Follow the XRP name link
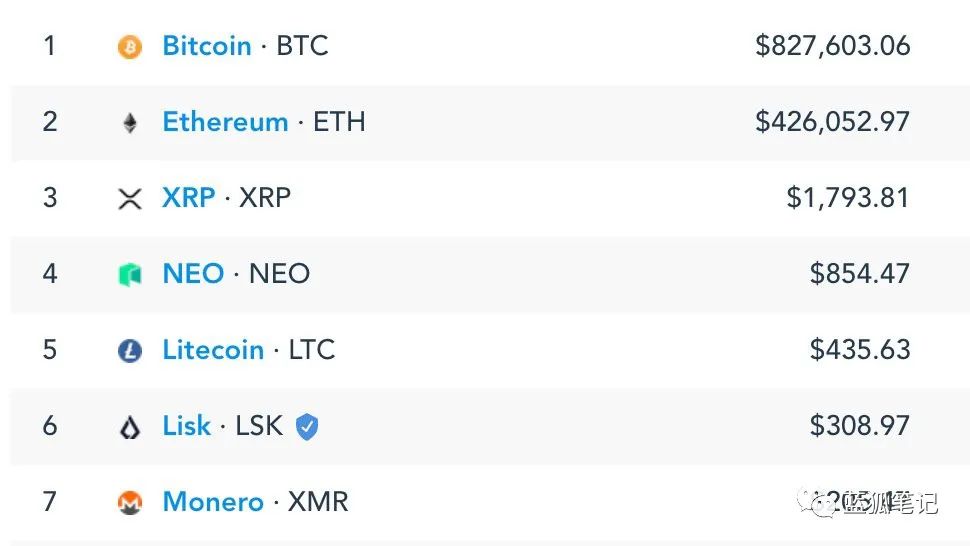This screenshot has width=970, height=546. coord(188,198)
